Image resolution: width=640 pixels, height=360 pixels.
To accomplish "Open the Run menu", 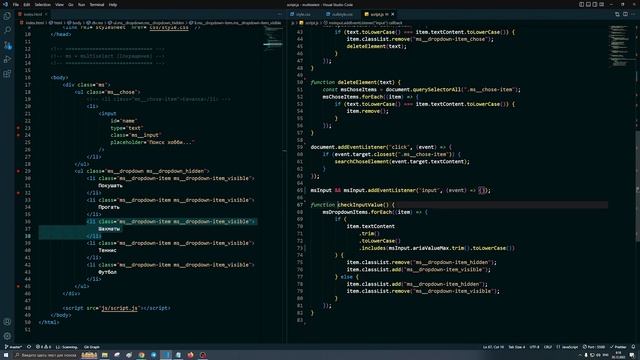I will [81, 4].
